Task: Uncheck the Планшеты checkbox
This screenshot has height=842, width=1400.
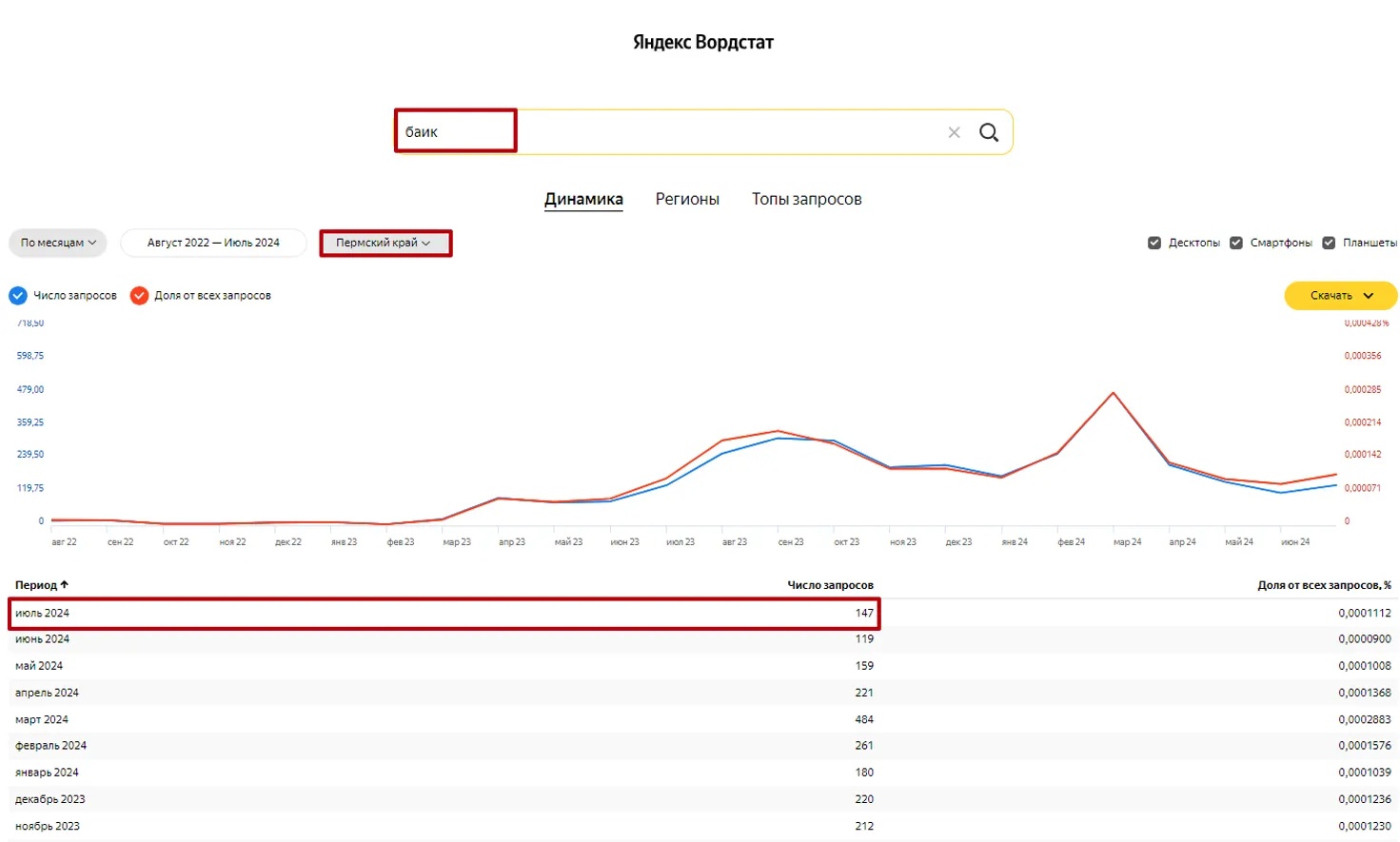Action: 1329,243
